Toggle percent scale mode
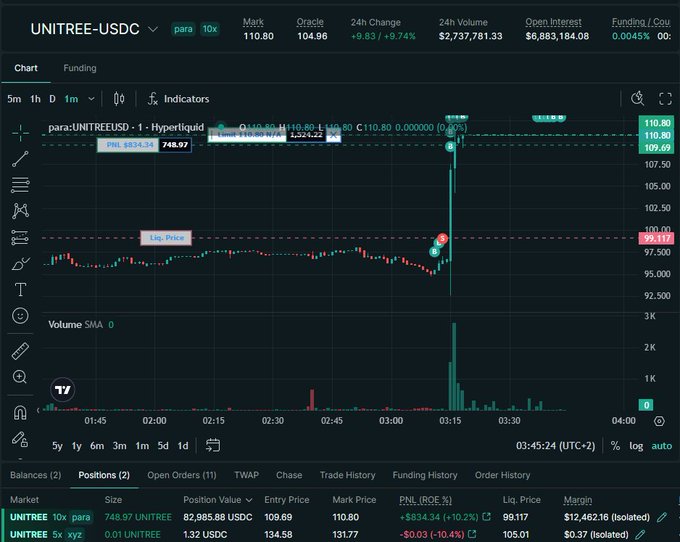Viewport: 680px width, 542px height. coord(615,446)
